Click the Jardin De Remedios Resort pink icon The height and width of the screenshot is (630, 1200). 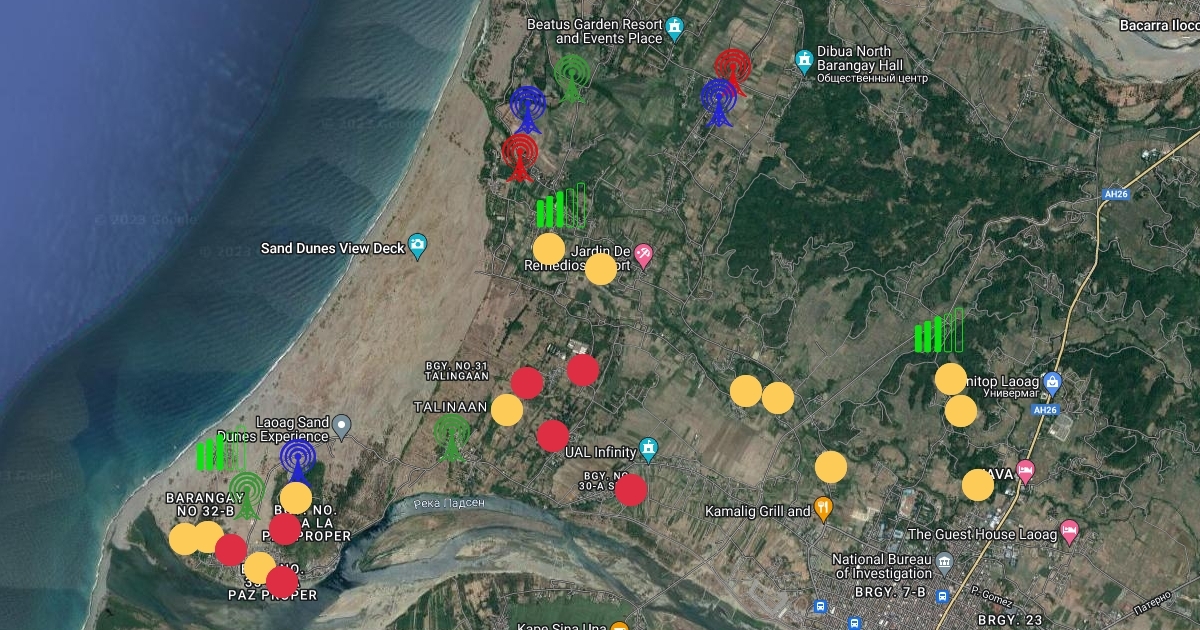(644, 256)
